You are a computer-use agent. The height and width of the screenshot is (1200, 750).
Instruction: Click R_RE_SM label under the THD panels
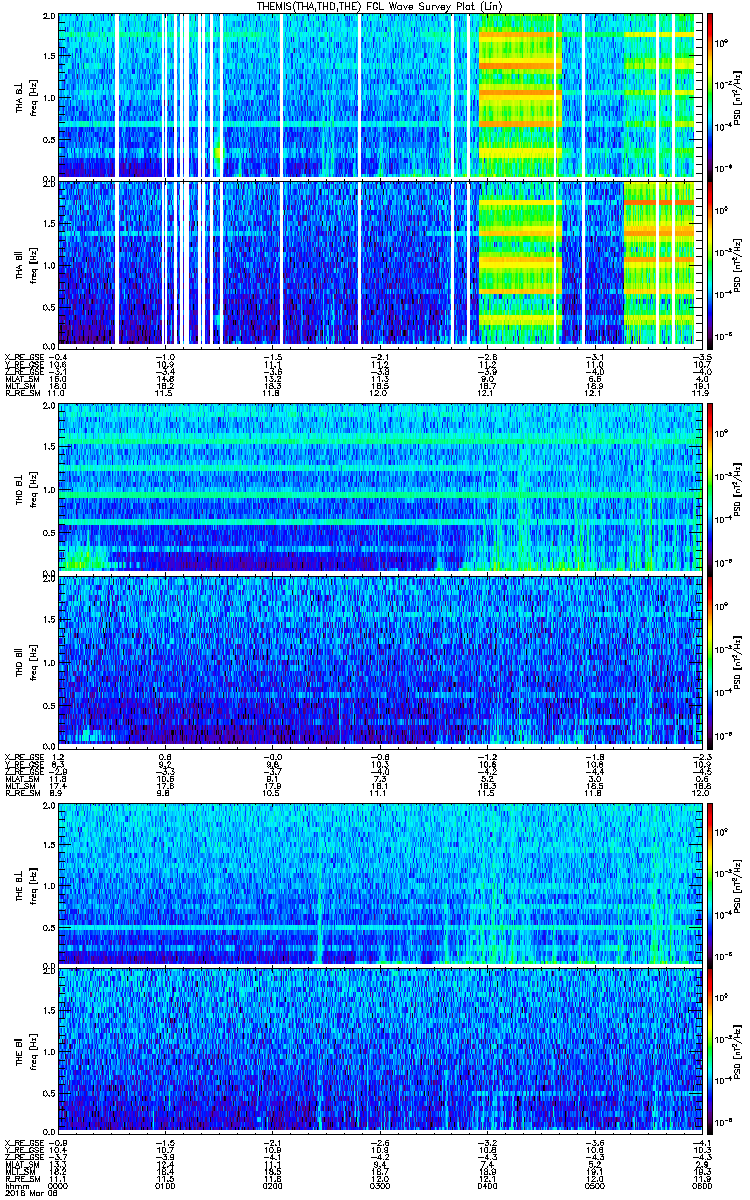pyautogui.click(x=23, y=791)
